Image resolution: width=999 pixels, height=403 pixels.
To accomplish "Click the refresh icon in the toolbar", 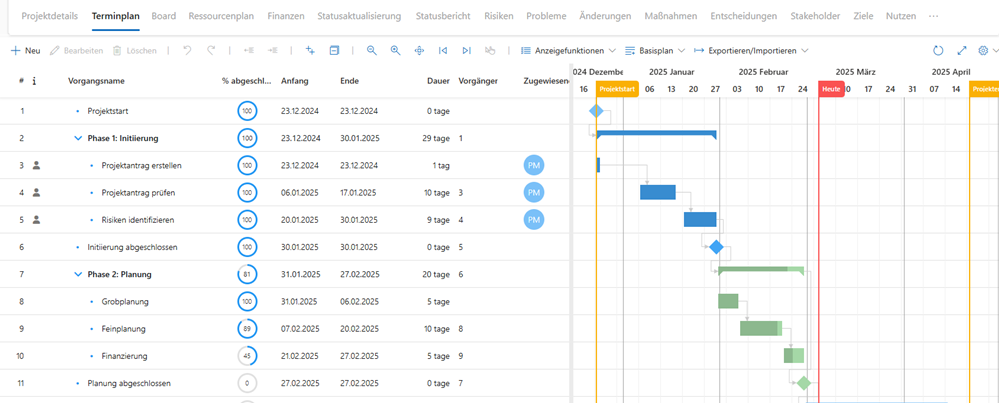I will [938, 50].
